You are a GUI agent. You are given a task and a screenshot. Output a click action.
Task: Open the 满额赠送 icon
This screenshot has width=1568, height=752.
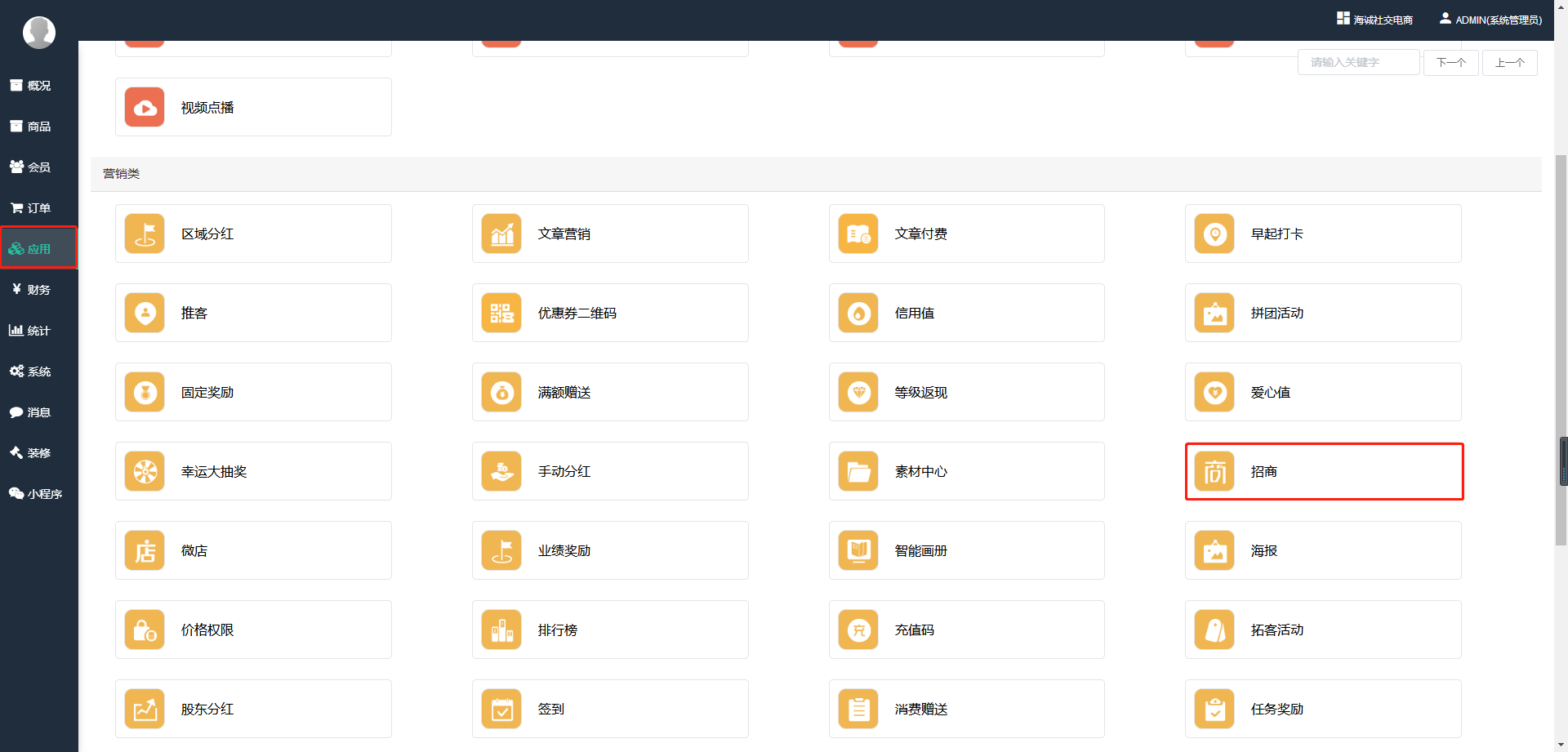[x=501, y=393]
